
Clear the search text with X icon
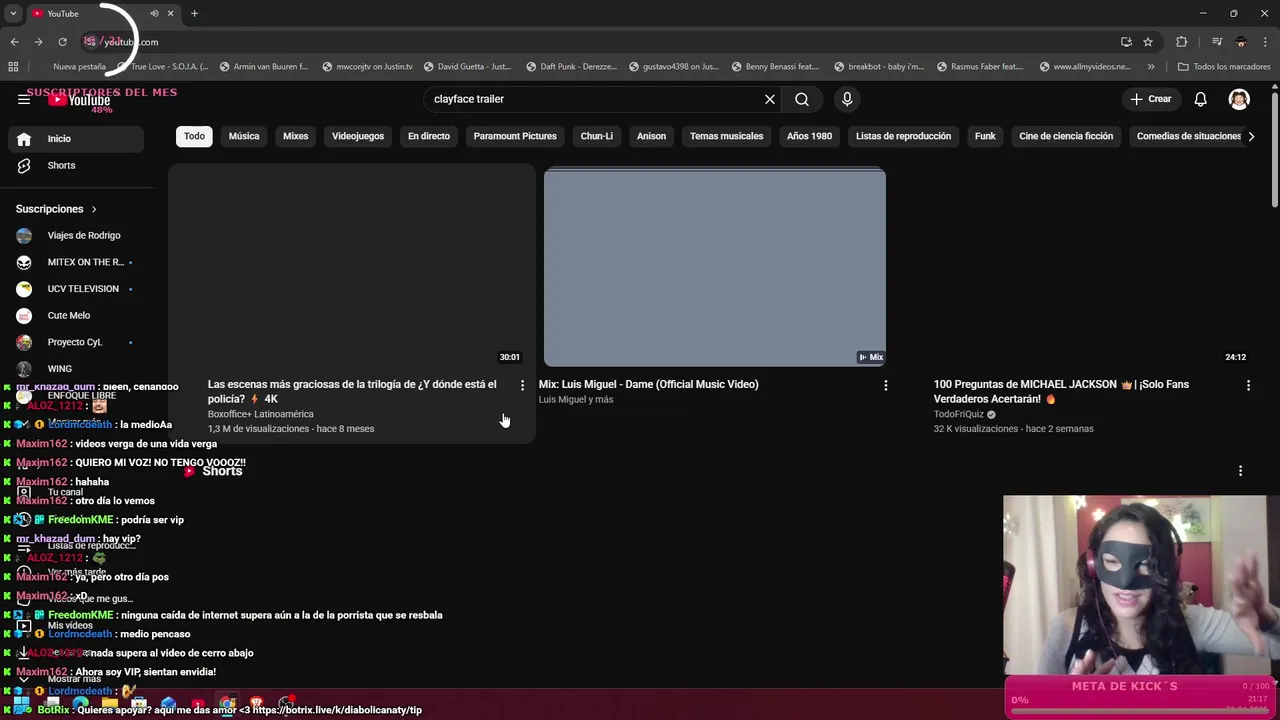point(770,99)
